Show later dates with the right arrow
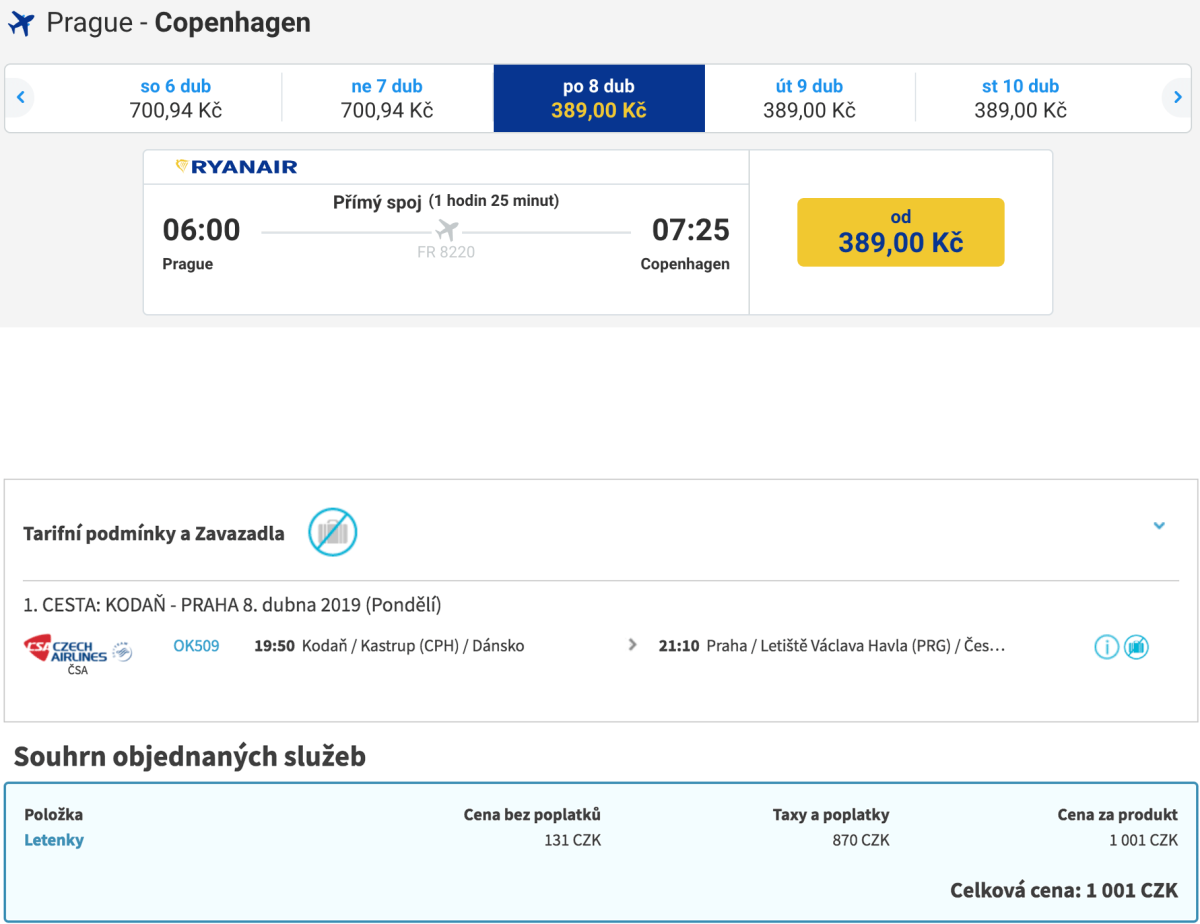1200x924 pixels. click(x=1178, y=98)
